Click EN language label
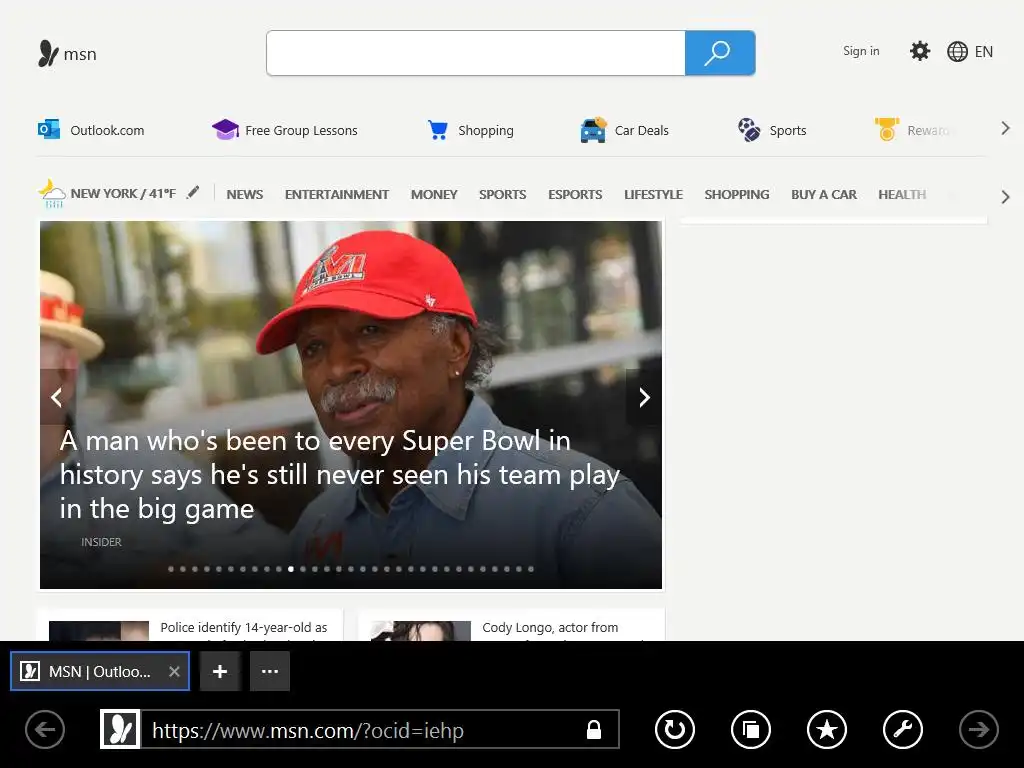The height and width of the screenshot is (768, 1024). 984,52
